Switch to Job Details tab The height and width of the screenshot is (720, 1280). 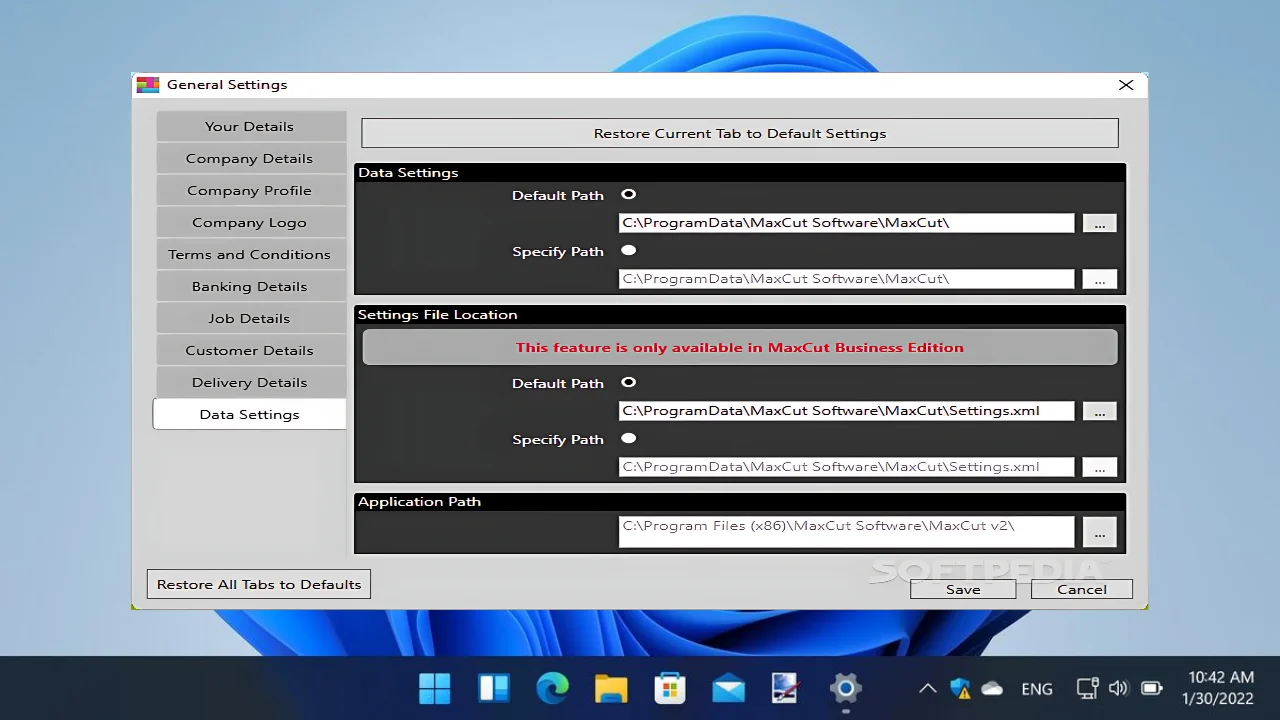coord(250,318)
